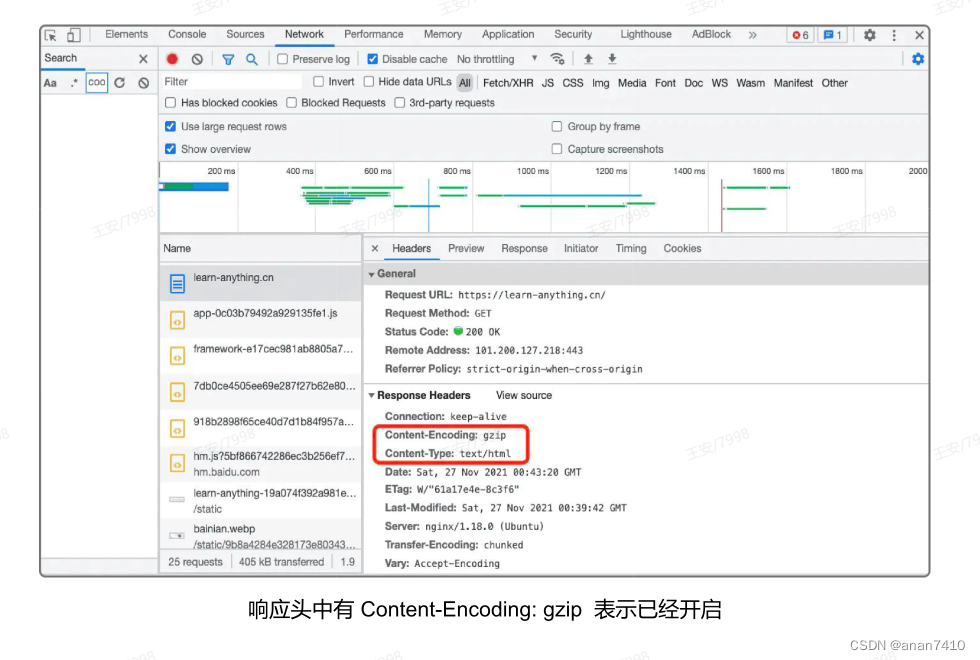980x660 pixels.
Task: Collapse the Response Headers section
Action: [372, 395]
